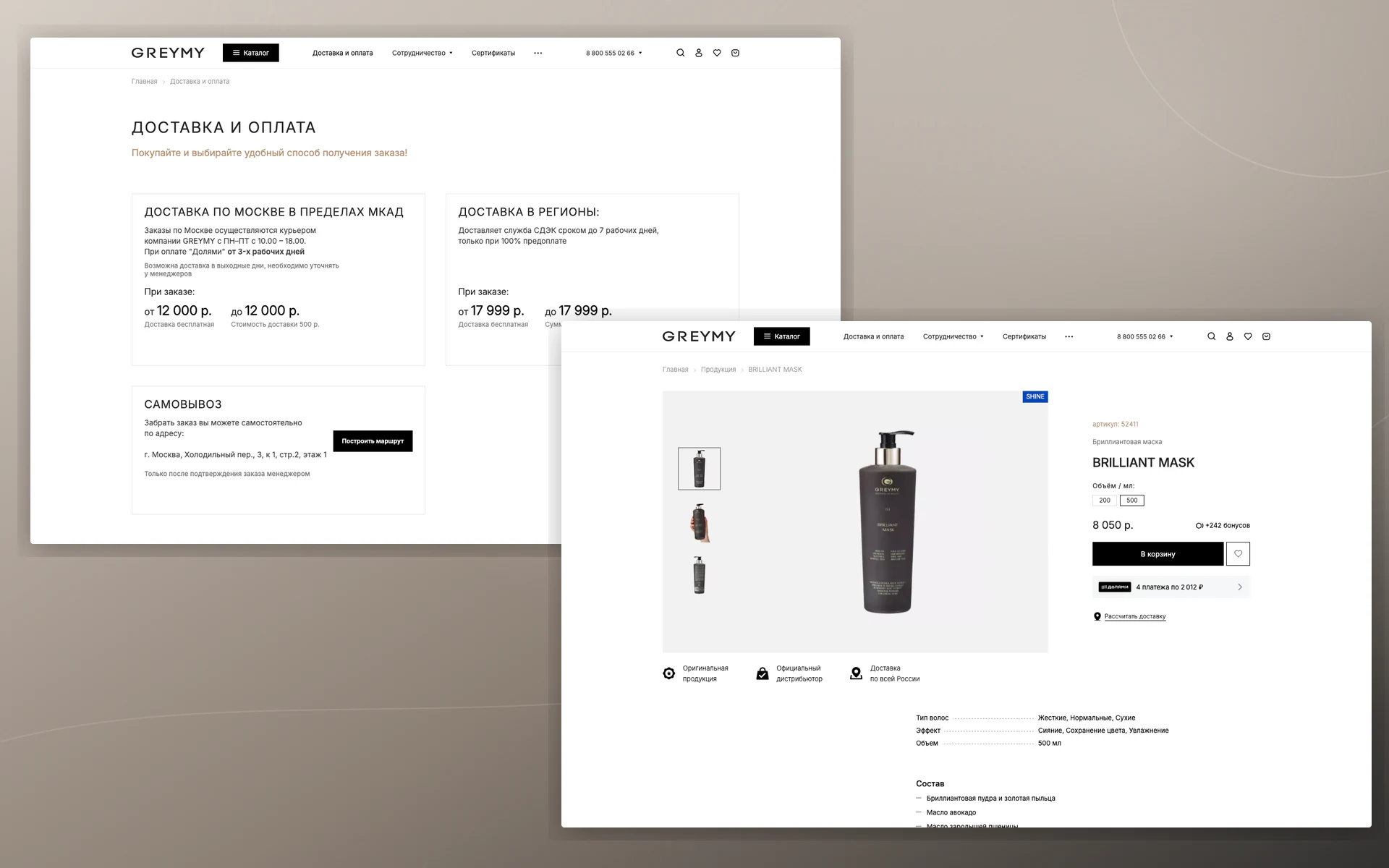Expand the Долями 4 платежа chevron
This screenshot has height=868, width=1389.
tap(1240, 587)
